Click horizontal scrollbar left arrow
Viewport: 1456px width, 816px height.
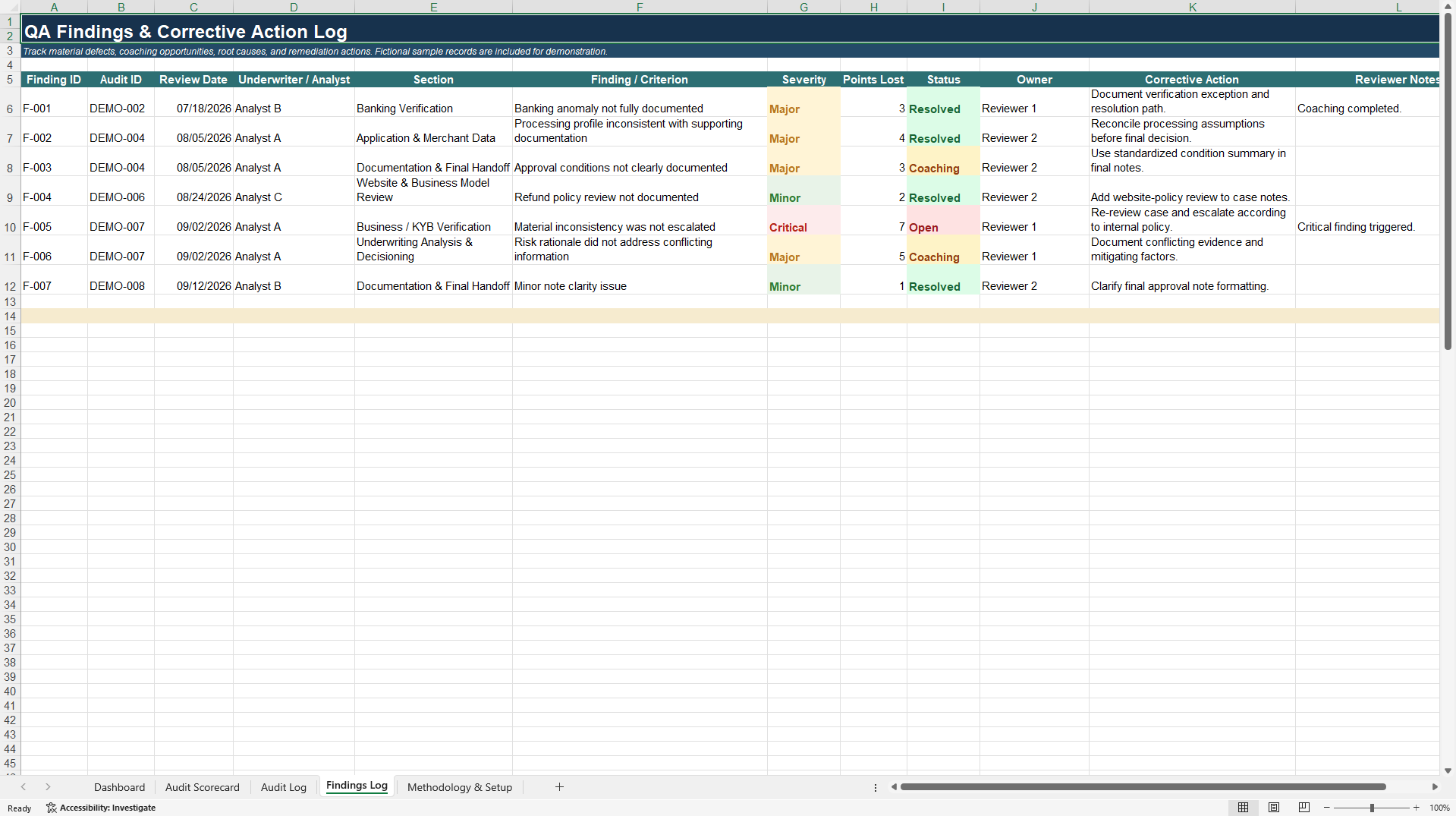(894, 787)
